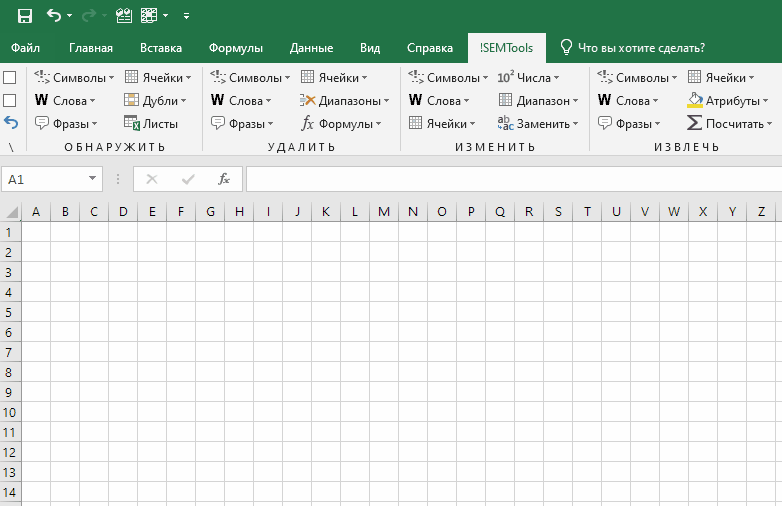Open the Файл tab
Image resolution: width=782 pixels, height=506 pixels.
click(x=25, y=48)
